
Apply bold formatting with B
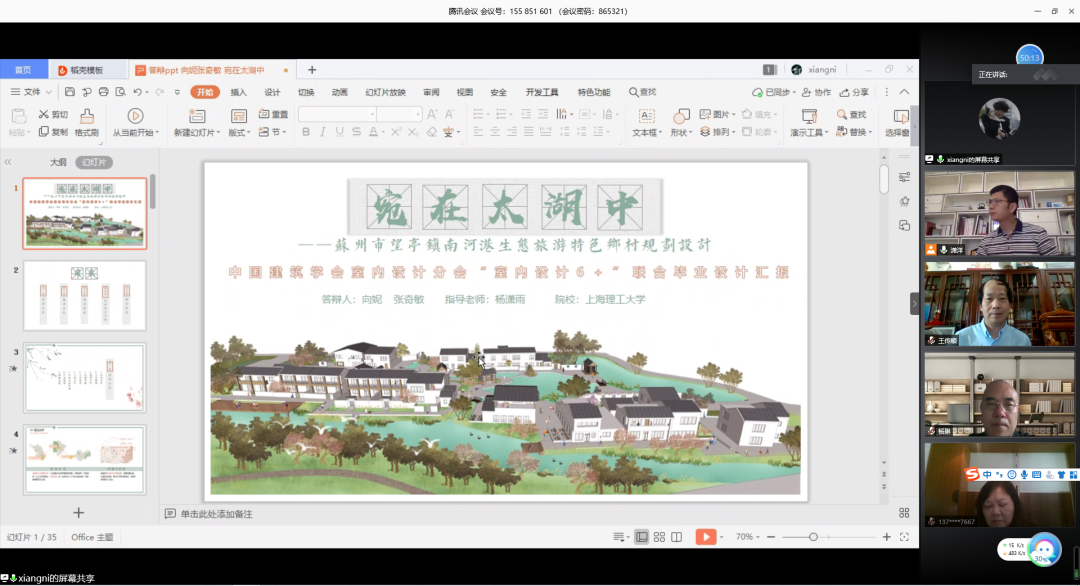[x=306, y=132]
